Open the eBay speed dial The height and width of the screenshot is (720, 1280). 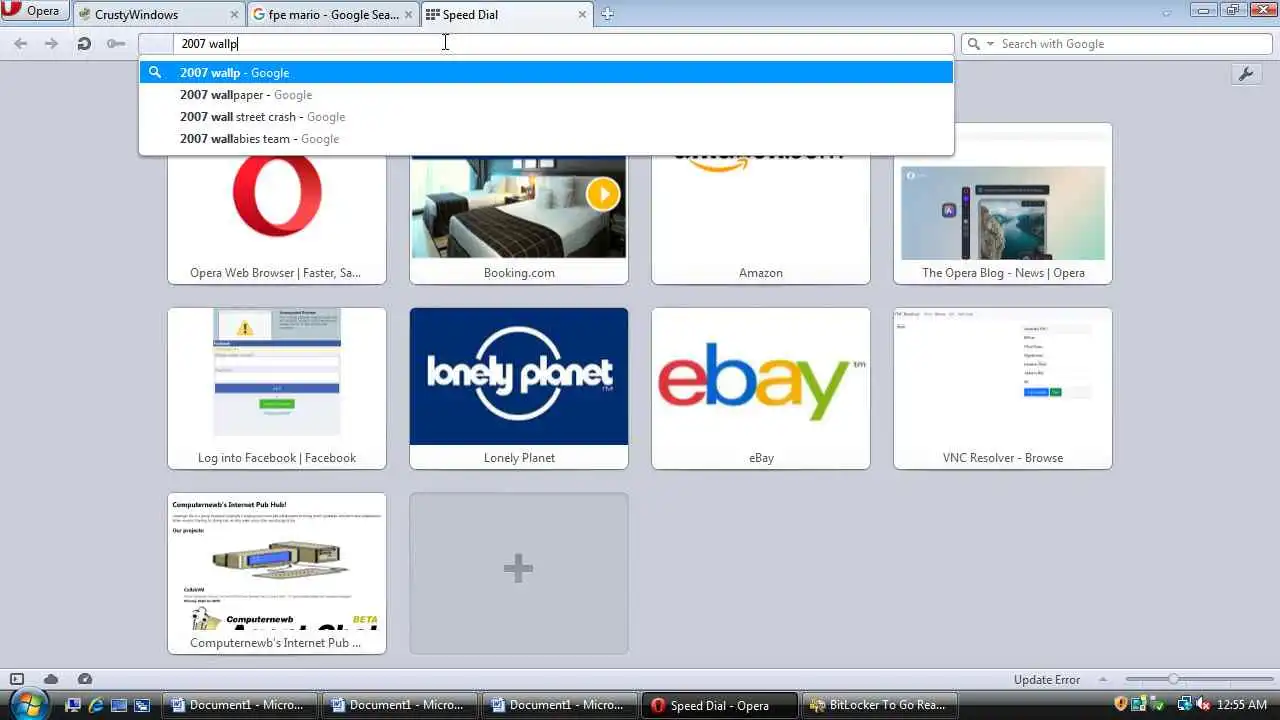[761, 388]
